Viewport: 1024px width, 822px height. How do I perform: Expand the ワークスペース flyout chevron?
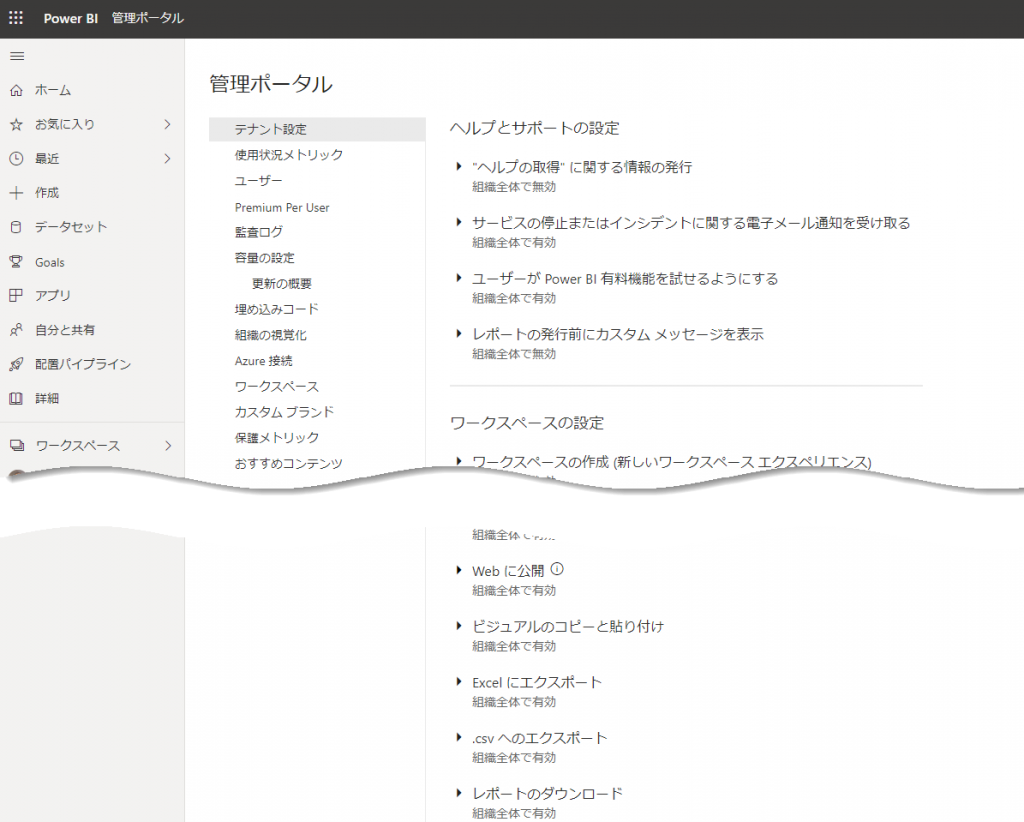[x=167, y=446]
